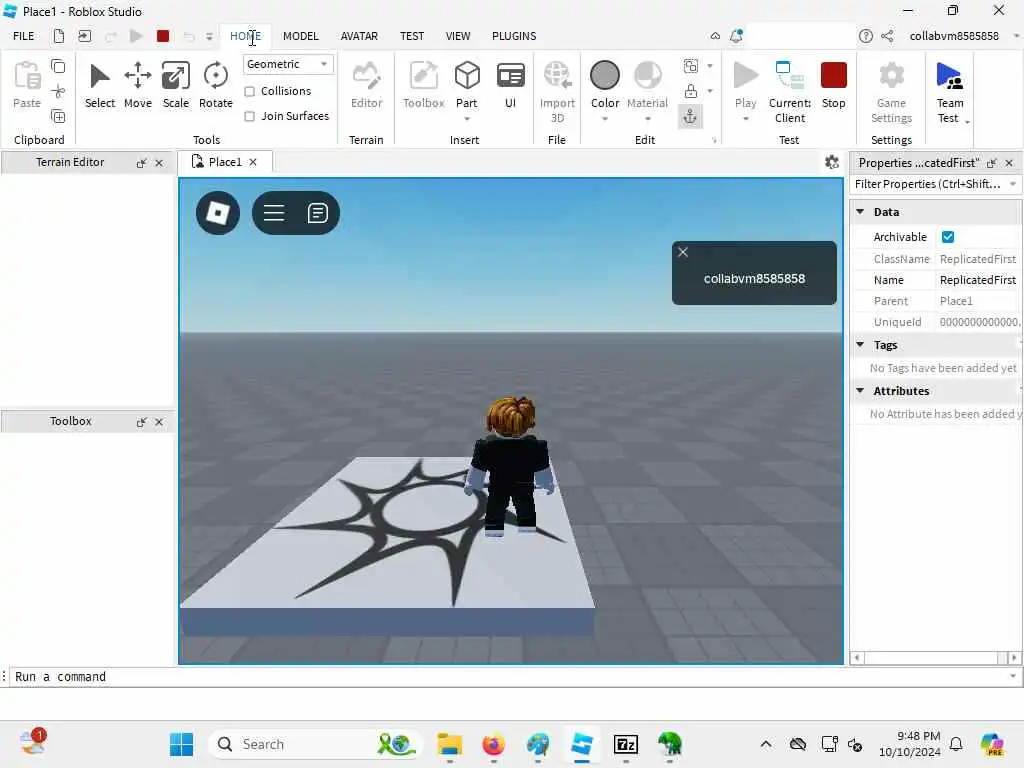Open the username account dropdown arrow
Viewport: 1024px width, 768px height.
[1016, 36]
